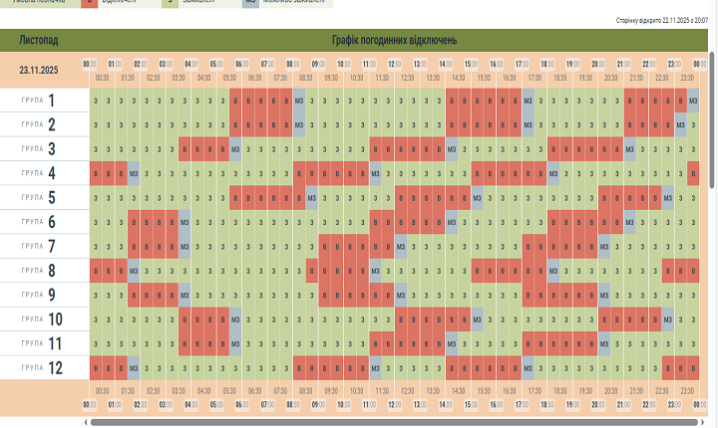Click the green "З" legend swatch
The height and width of the screenshot is (428, 718).
pyautogui.click(x=170, y=3)
